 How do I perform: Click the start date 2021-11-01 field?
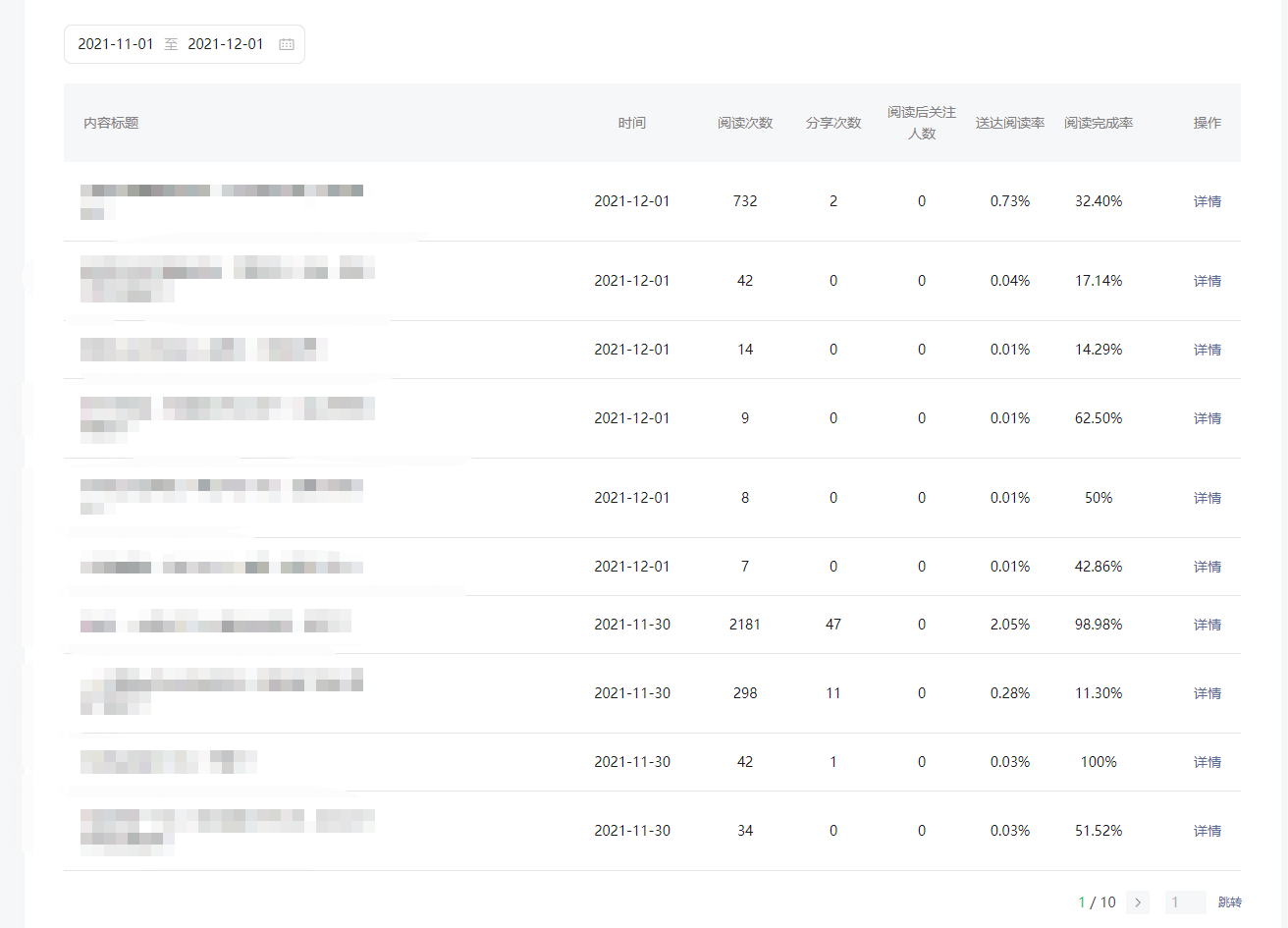(x=116, y=44)
